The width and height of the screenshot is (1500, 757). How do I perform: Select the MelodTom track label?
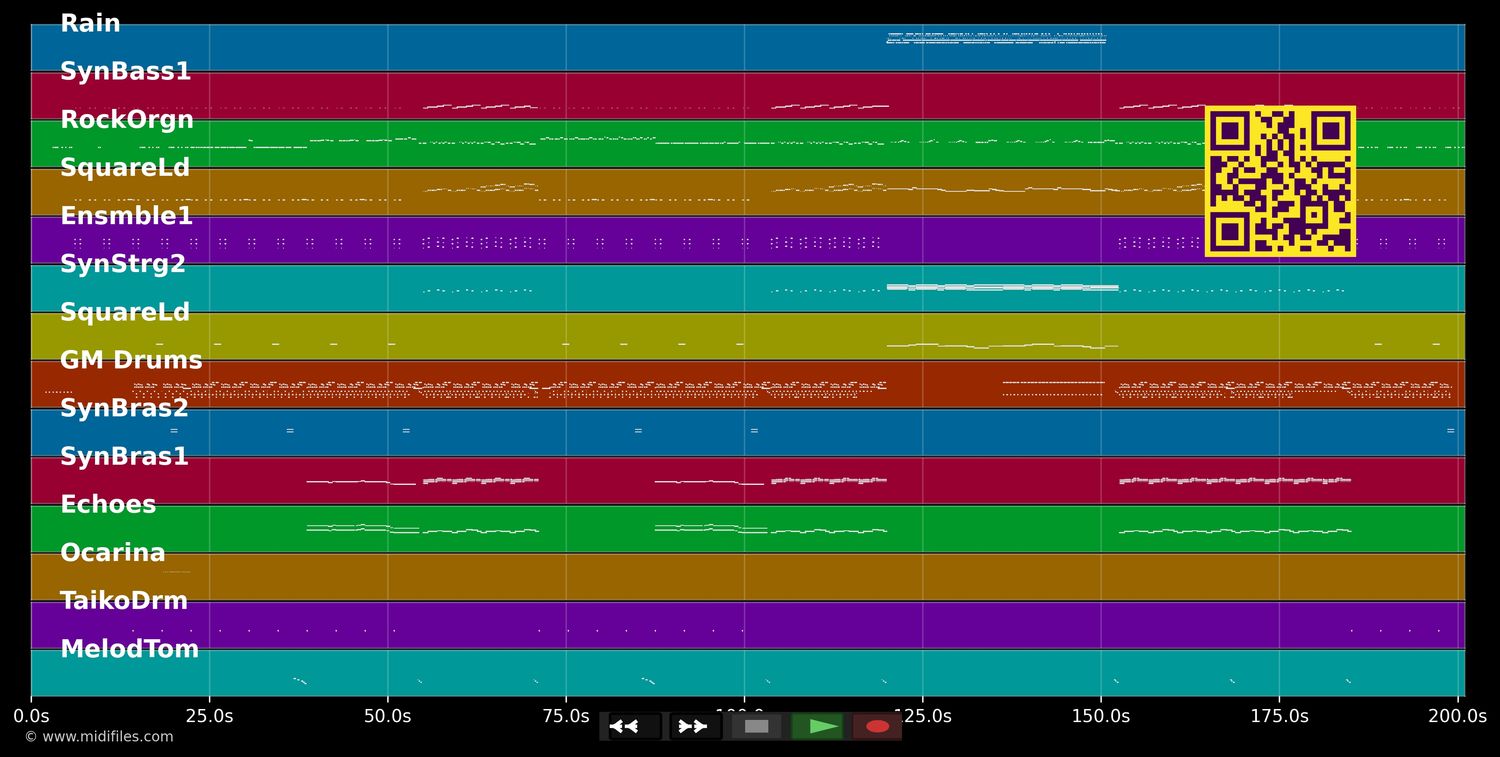pyautogui.click(x=130, y=649)
